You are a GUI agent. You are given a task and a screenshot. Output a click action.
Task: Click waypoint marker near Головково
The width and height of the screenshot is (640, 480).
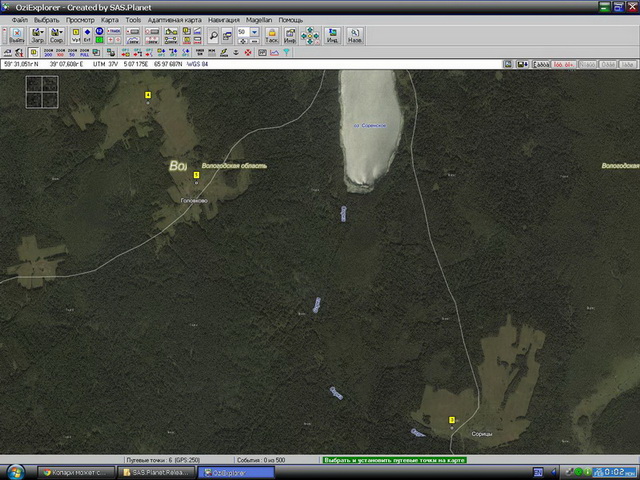click(197, 176)
